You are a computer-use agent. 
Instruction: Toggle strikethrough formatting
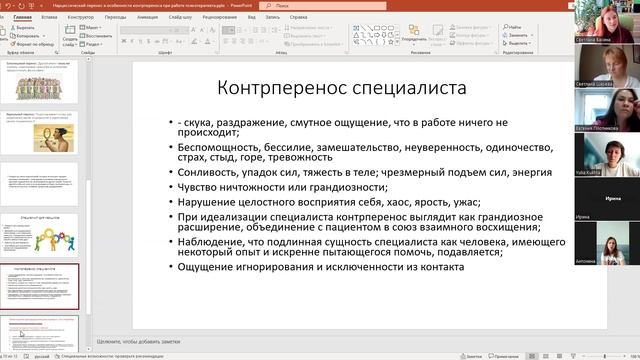[x=157, y=41]
